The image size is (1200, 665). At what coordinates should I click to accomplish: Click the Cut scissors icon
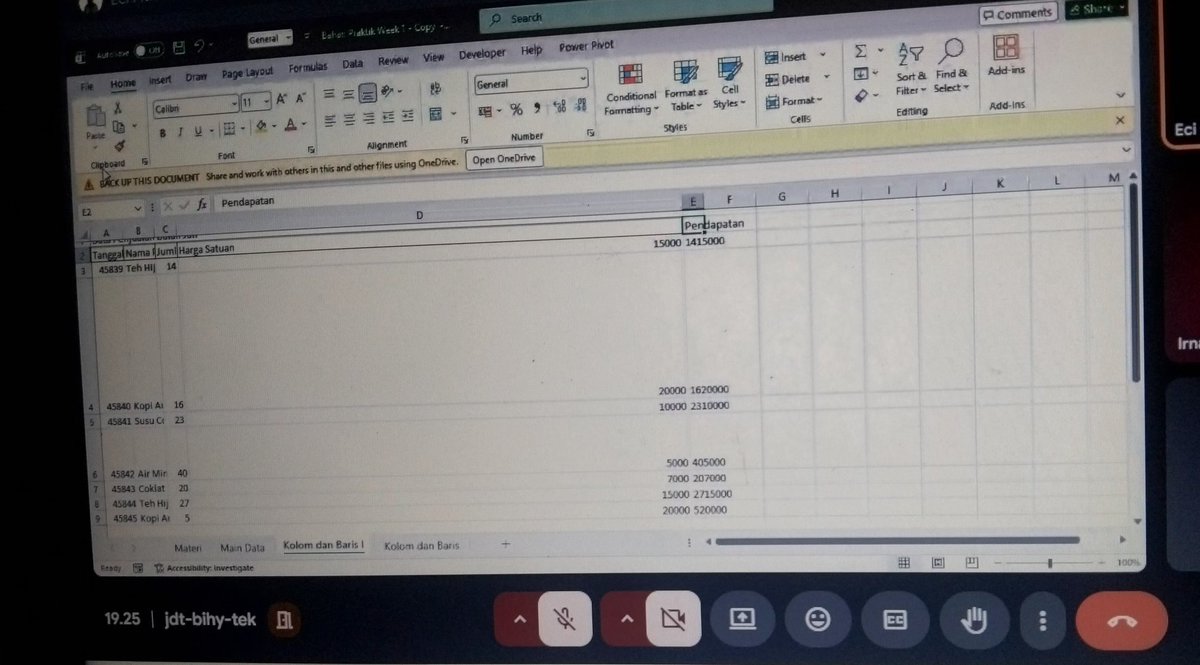(118, 107)
